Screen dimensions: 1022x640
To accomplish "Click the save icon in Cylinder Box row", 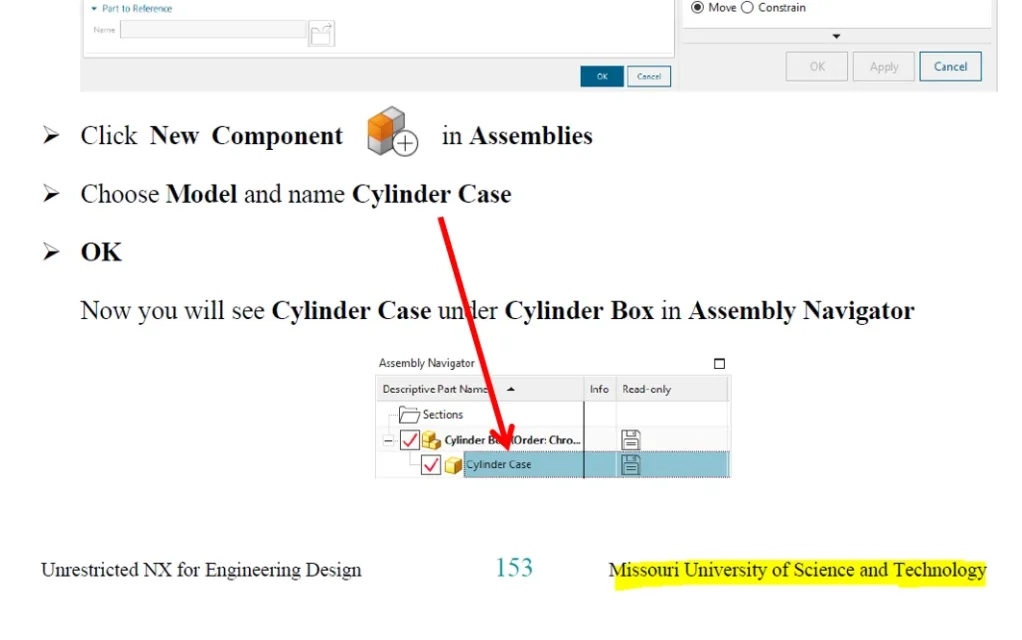I will point(630,440).
